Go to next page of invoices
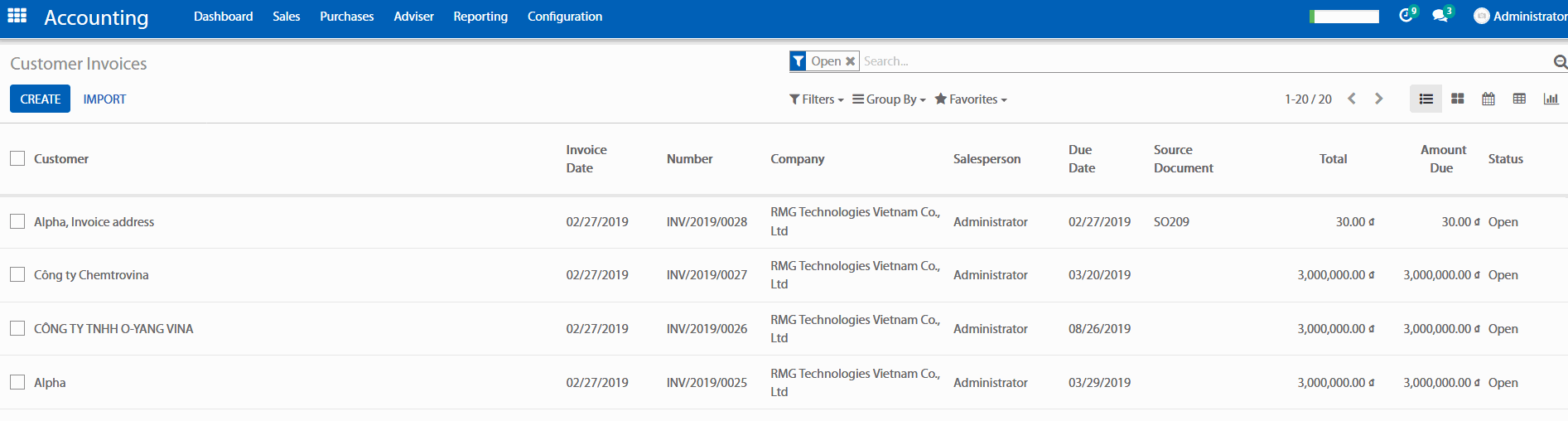 1379,99
